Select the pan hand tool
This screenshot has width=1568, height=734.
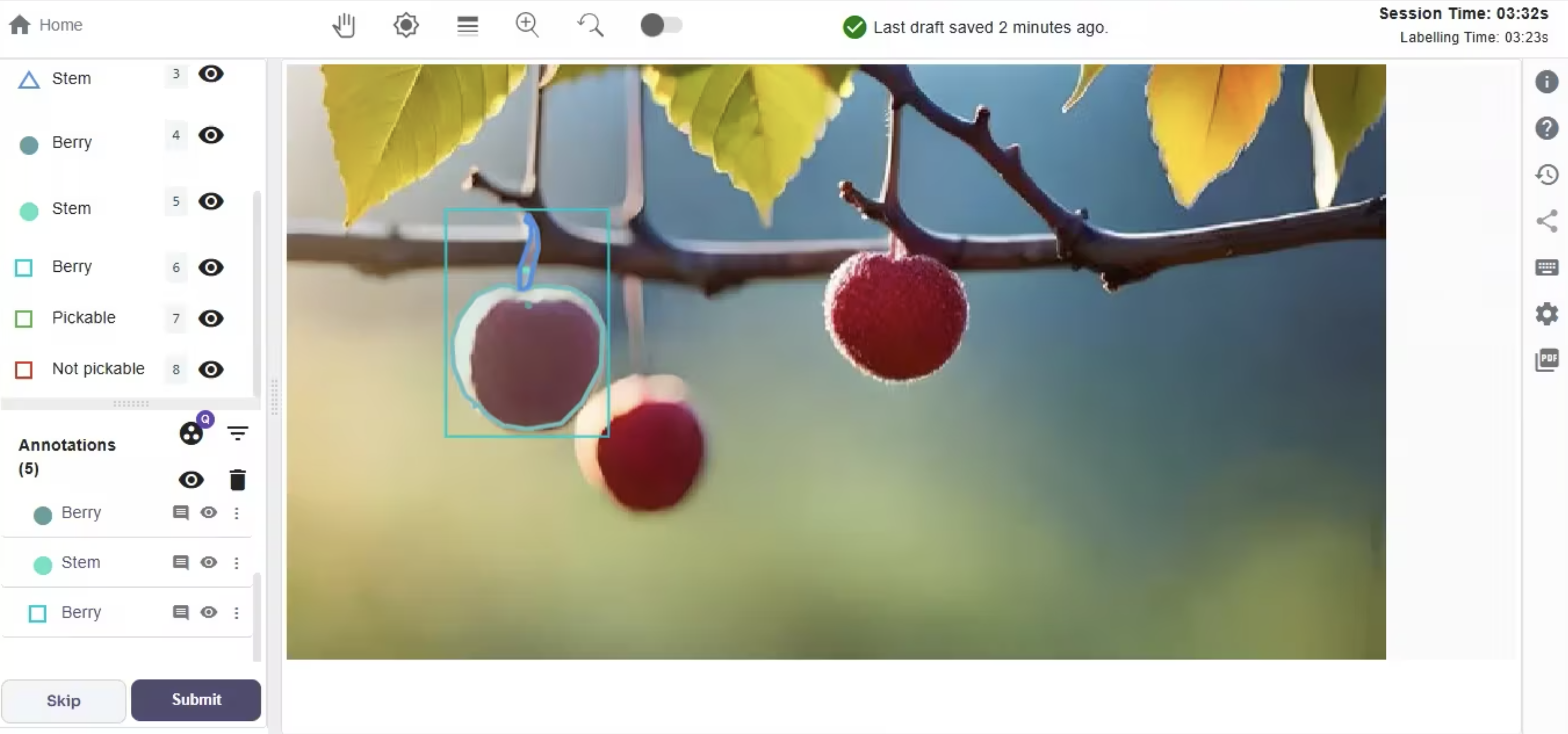pos(344,25)
